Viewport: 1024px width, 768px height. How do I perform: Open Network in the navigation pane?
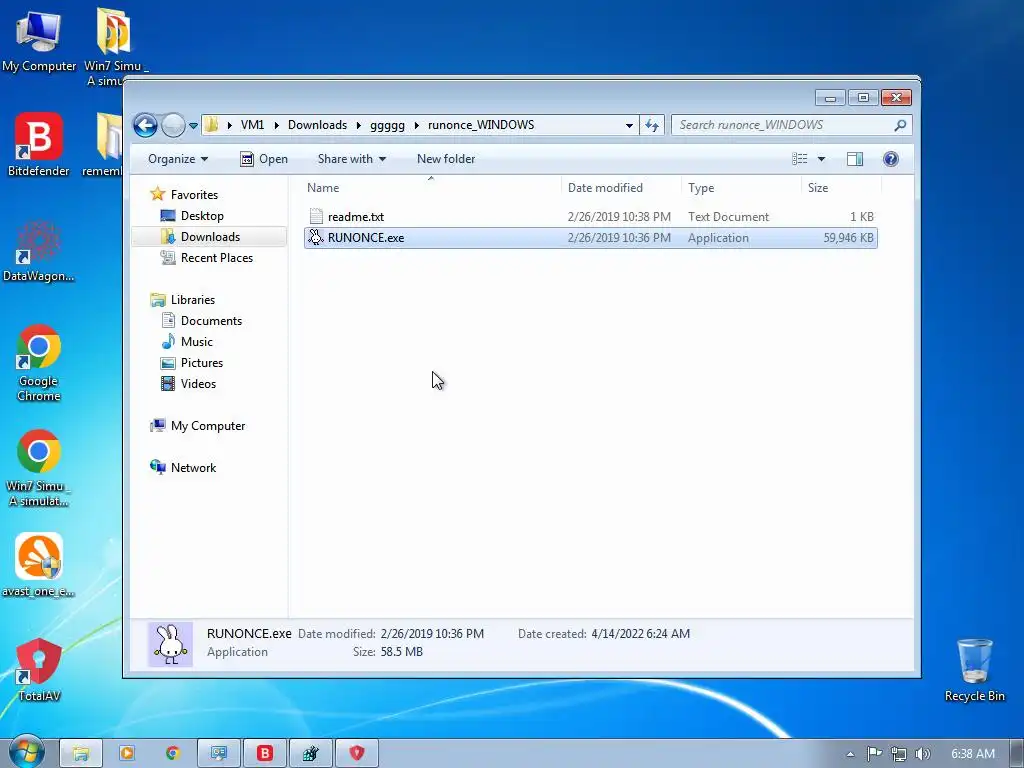coord(193,467)
